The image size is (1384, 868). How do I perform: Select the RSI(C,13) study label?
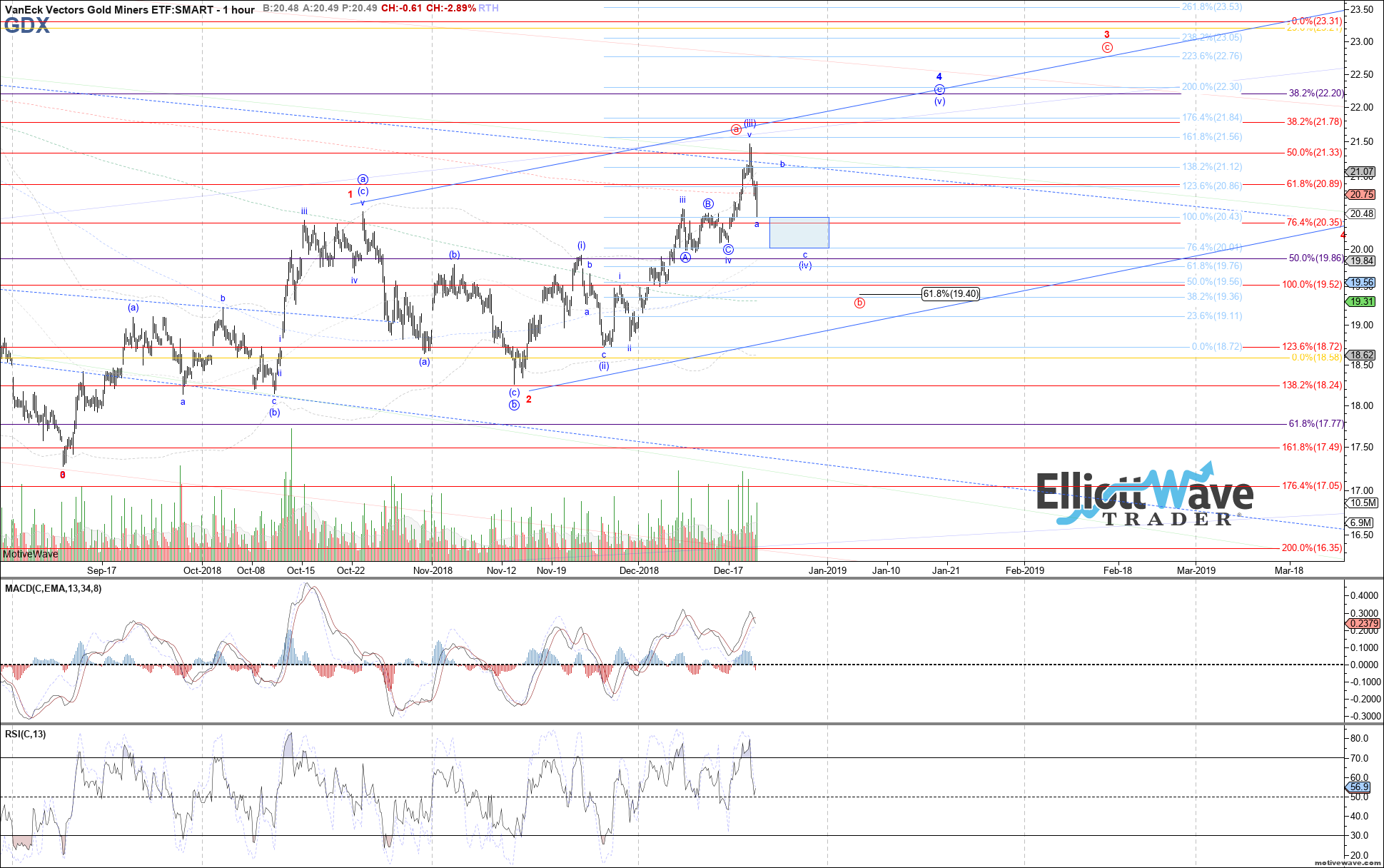pos(25,734)
